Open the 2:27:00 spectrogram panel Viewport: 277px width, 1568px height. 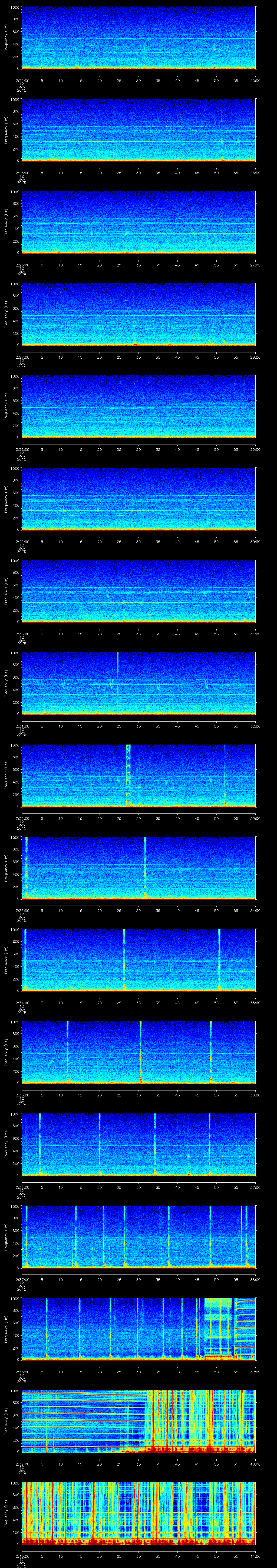139,313
